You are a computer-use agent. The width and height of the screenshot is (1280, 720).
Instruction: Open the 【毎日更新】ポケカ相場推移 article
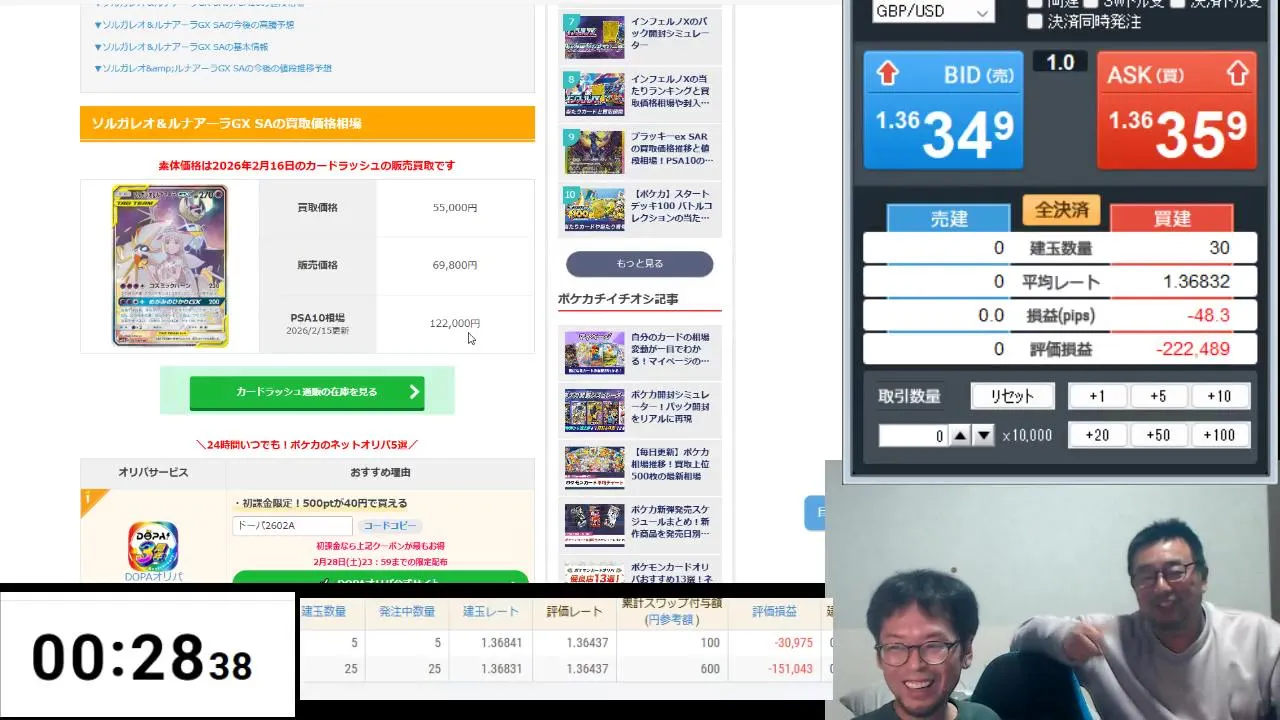pyautogui.click(x=640, y=466)
